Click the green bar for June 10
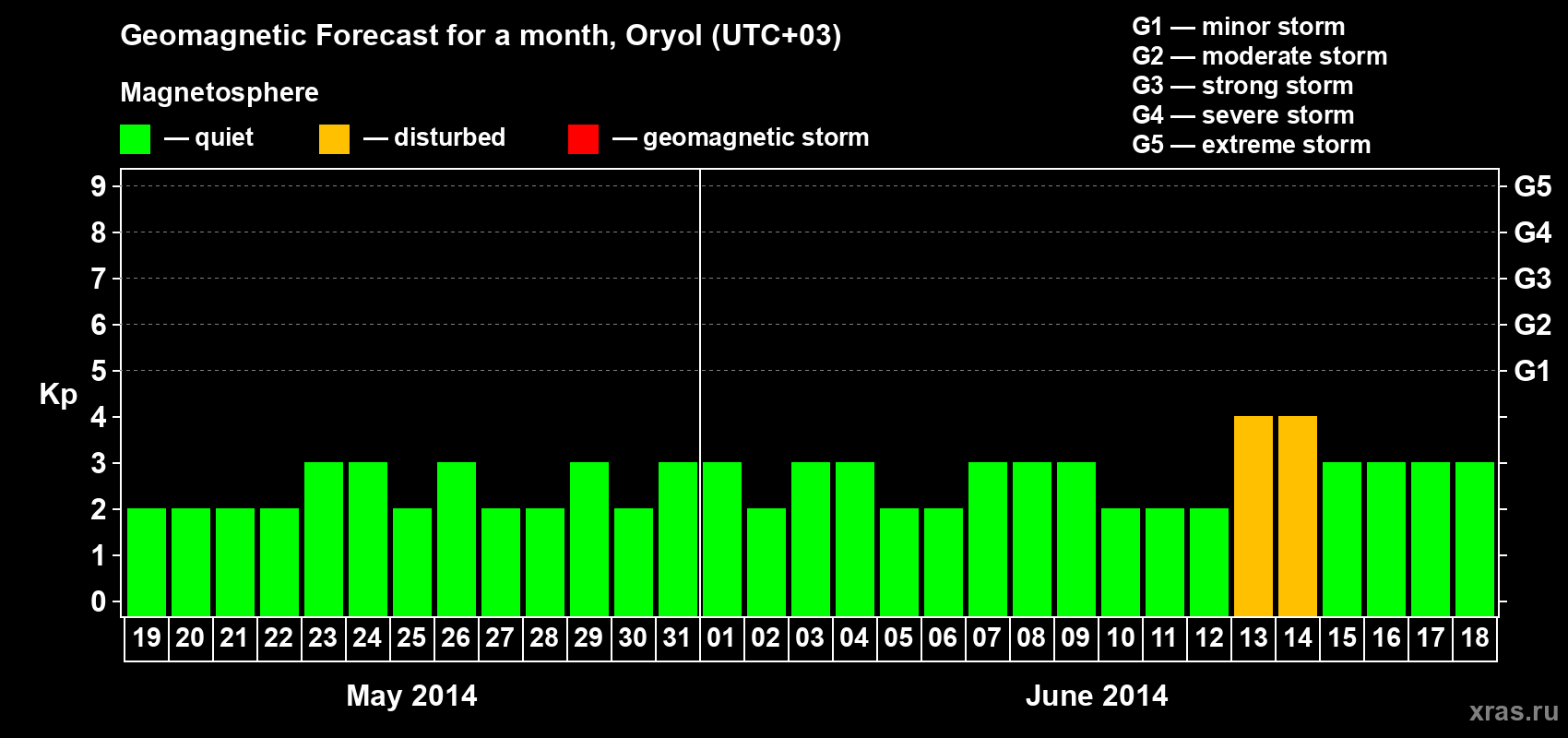The width and height of the screenshot is (1568, 738). click(1121, 563)
